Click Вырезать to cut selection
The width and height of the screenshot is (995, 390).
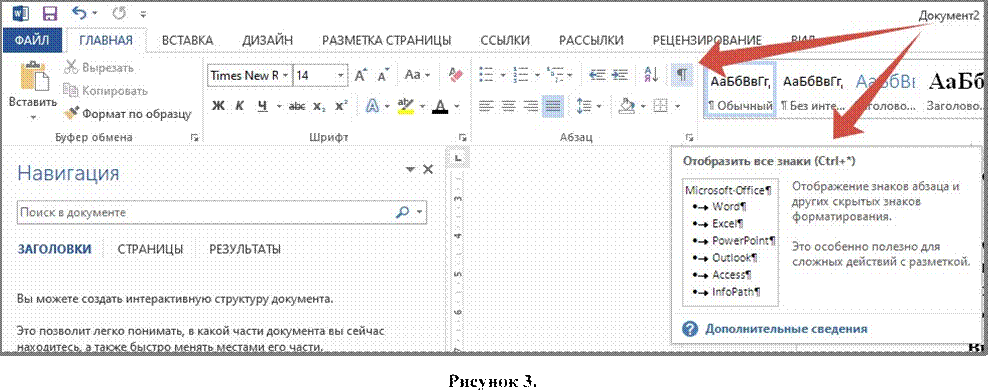(100, 68)
